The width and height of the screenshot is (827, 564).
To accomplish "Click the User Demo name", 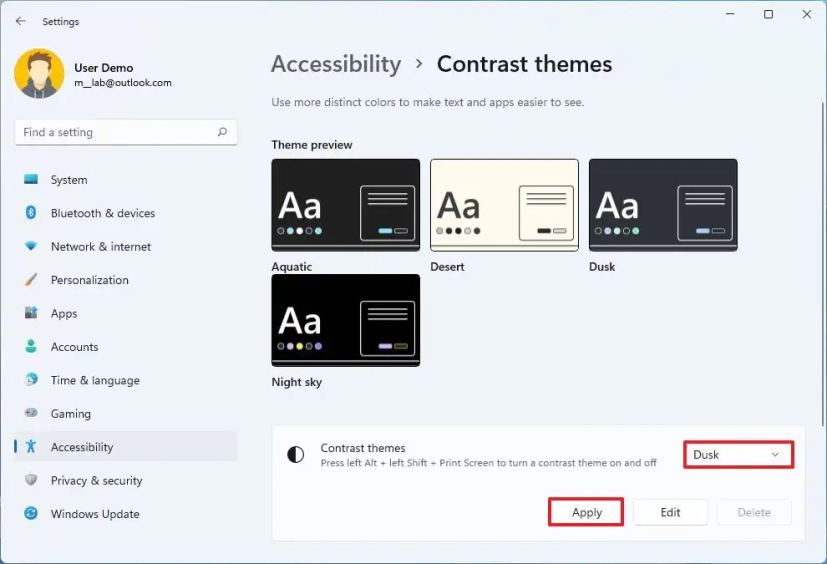I will coord(103,68).
